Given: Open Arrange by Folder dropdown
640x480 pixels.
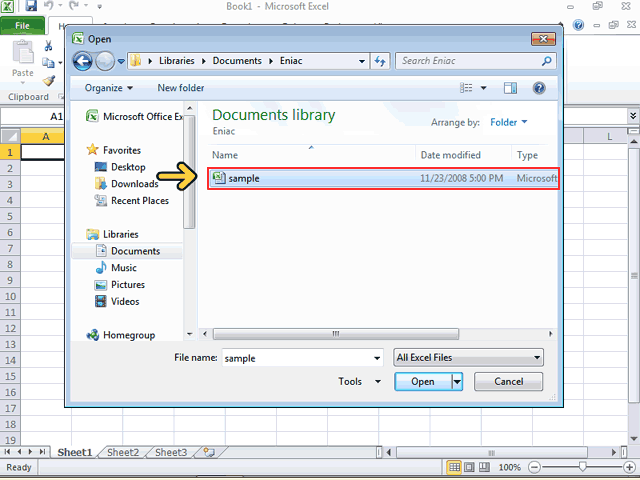Looking at the screenshot, I should tap(509, 122).
